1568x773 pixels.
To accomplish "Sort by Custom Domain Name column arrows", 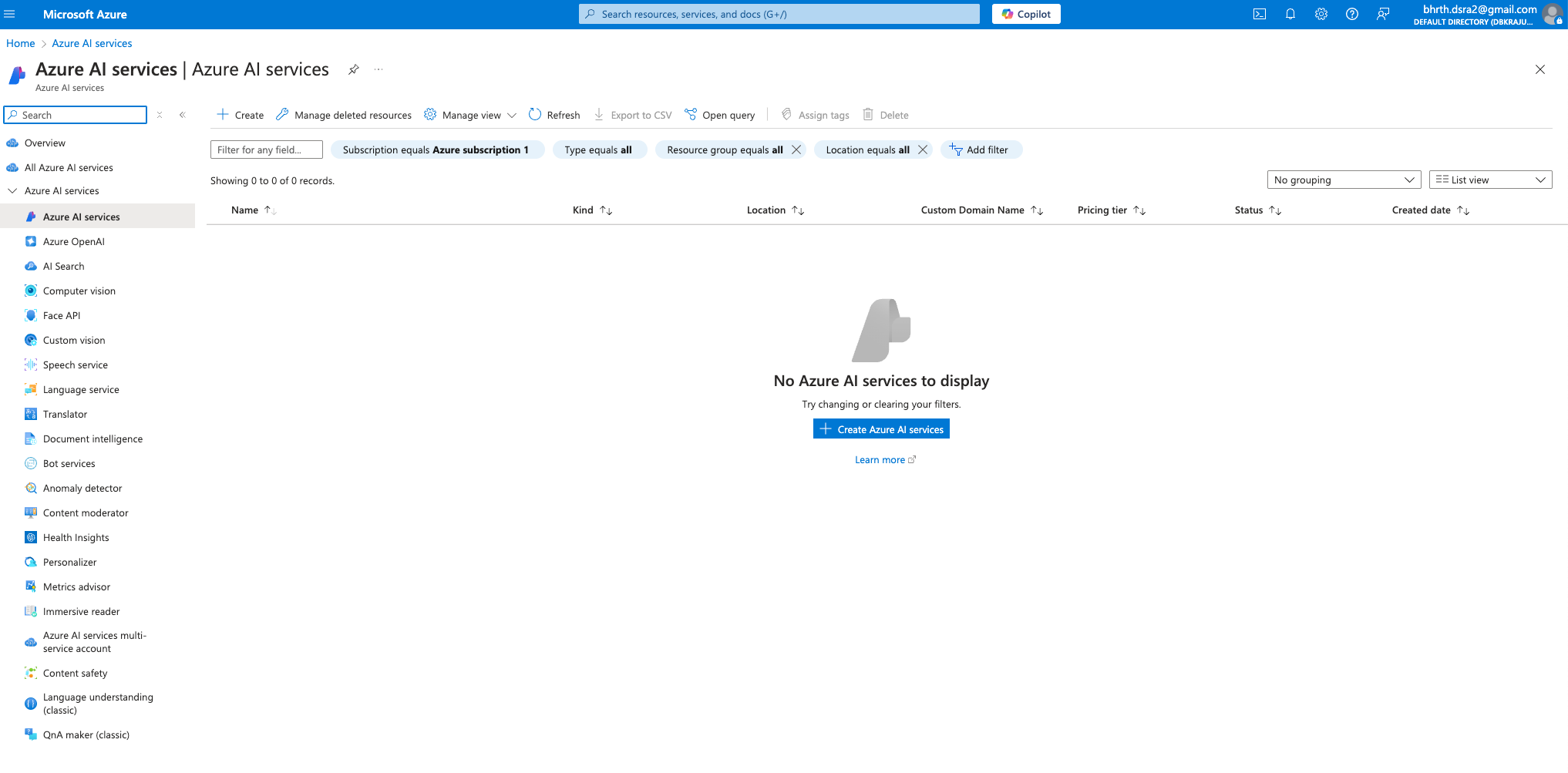I will point(1037,210).
